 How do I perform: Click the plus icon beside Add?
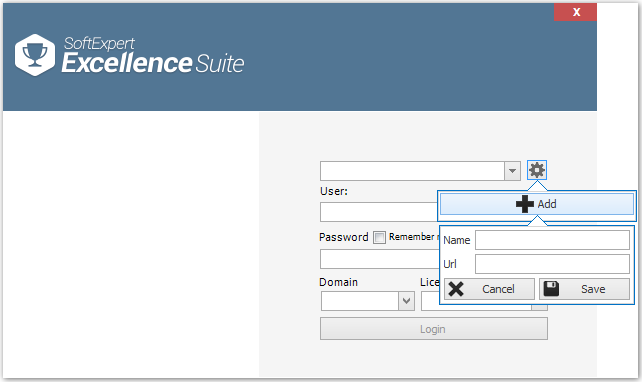click(x=524, y=204)
